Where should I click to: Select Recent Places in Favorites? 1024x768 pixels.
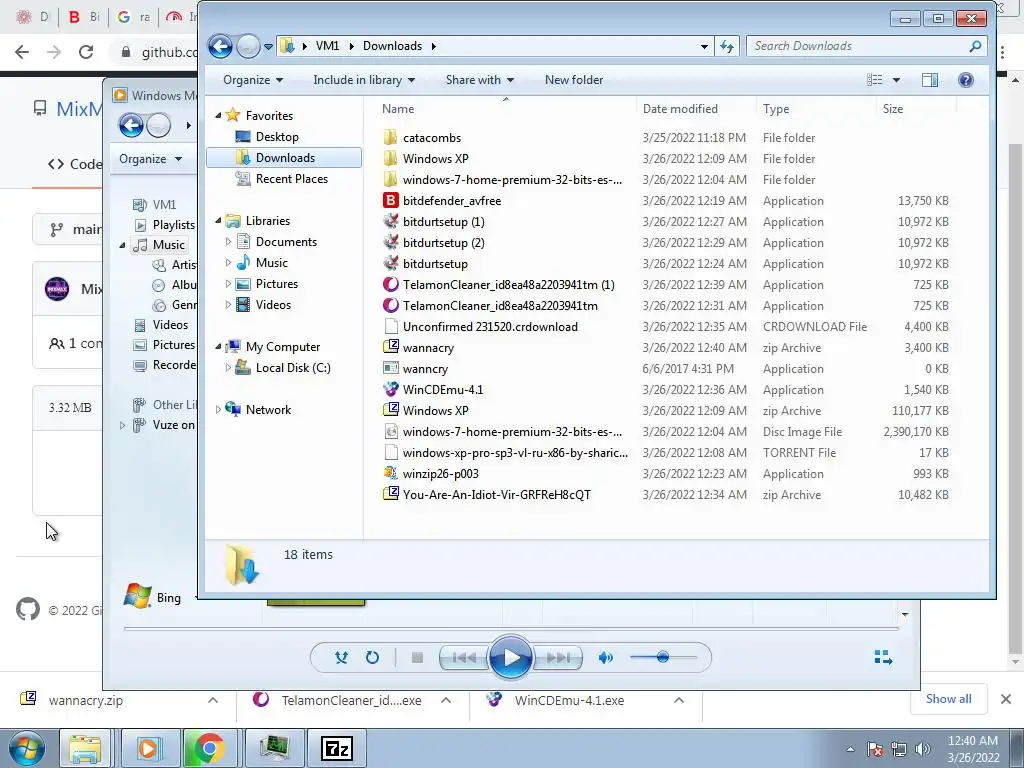coord(291,179)
